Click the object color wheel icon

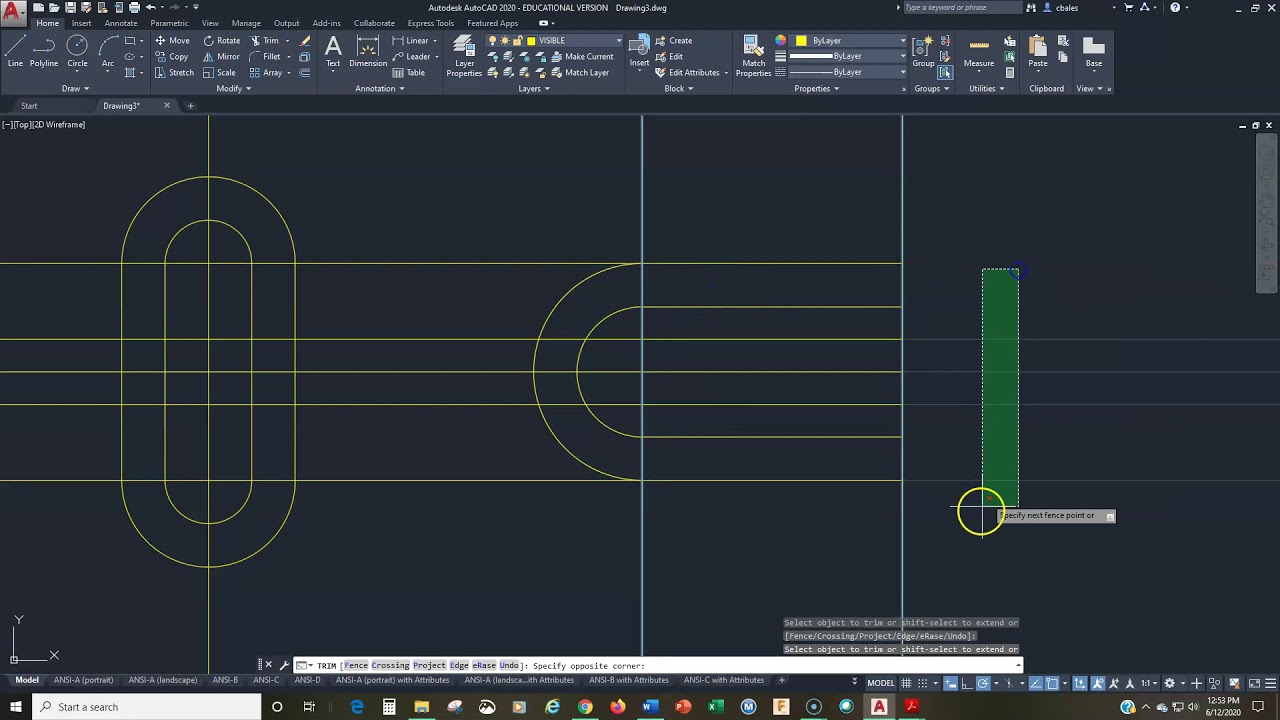[x=781, y=41]
